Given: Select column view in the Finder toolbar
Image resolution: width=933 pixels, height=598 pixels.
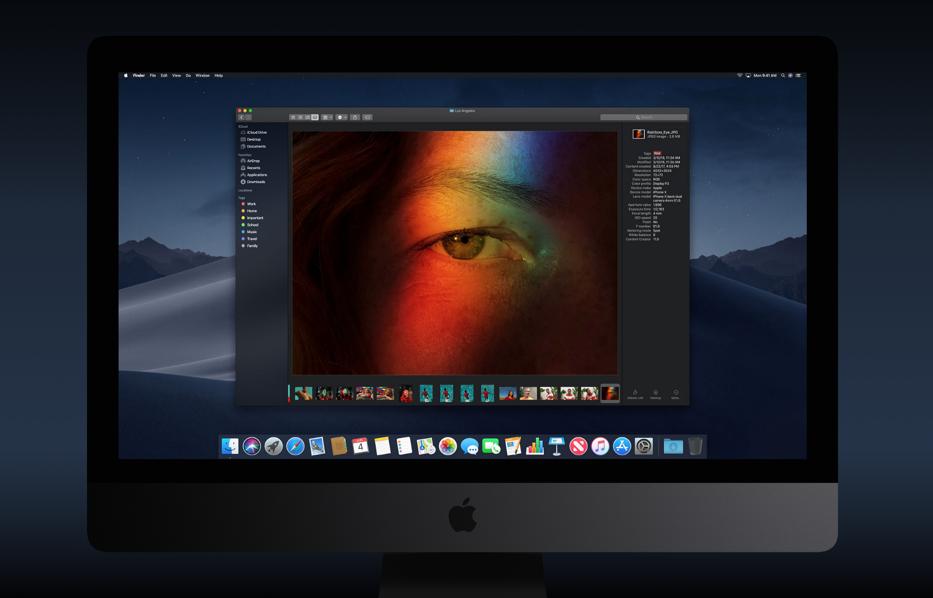Looking at the screenshot, I should click(x=307, y=117).
